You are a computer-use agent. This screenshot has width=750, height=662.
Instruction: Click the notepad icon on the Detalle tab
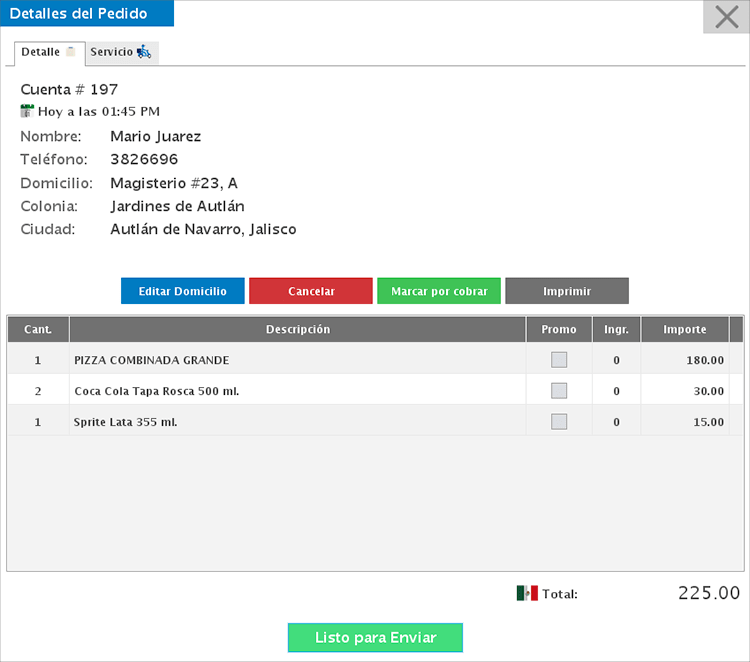[70, 51]
